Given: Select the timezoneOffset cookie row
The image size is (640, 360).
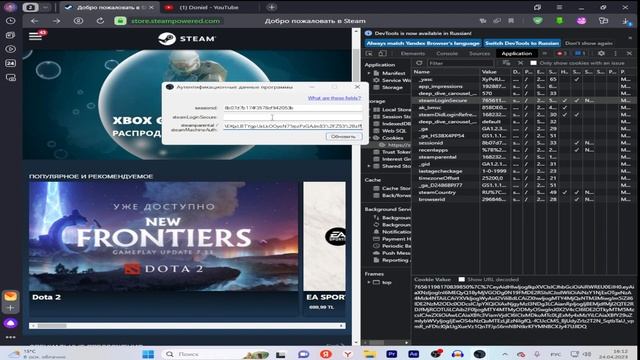Looking at the screenshot, I should point(524,178).
